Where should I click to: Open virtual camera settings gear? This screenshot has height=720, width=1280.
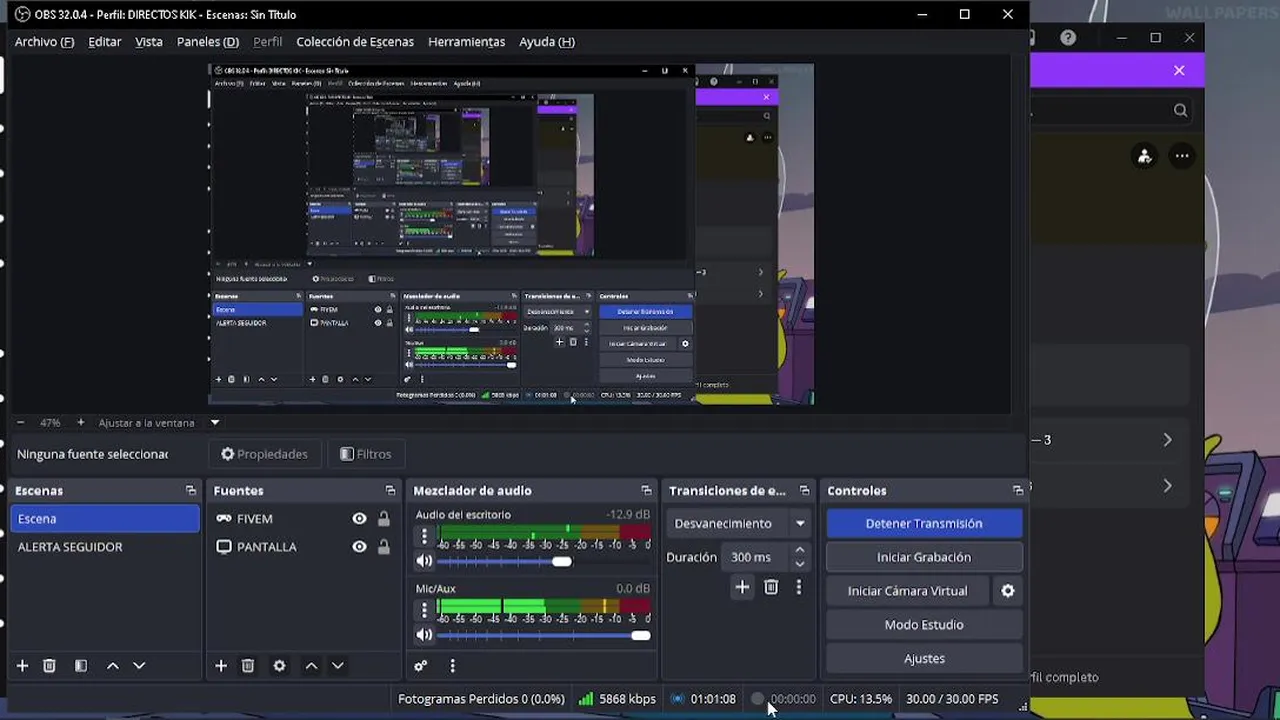coord(1008,591)
